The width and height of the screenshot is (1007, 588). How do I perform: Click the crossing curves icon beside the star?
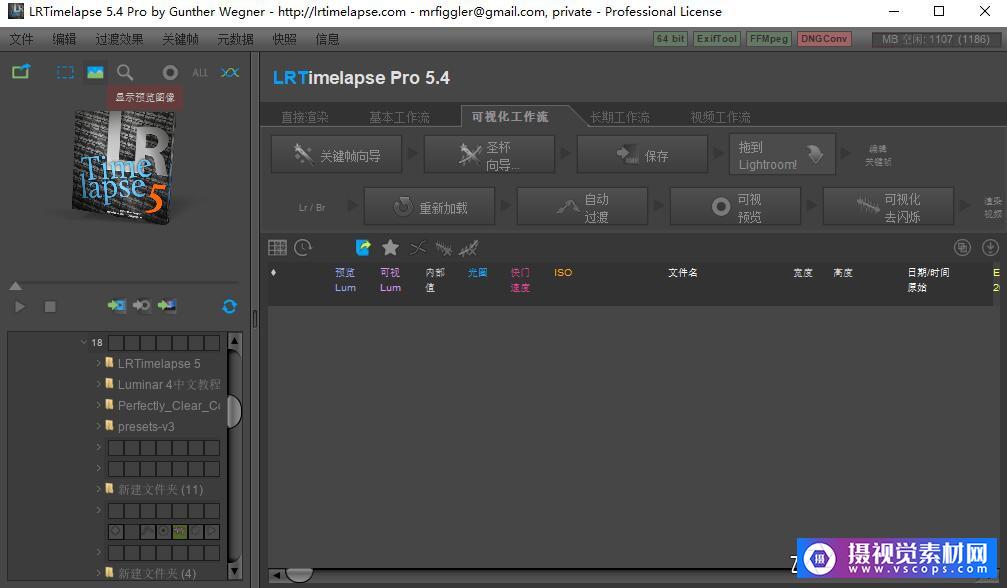click(417, 248)
